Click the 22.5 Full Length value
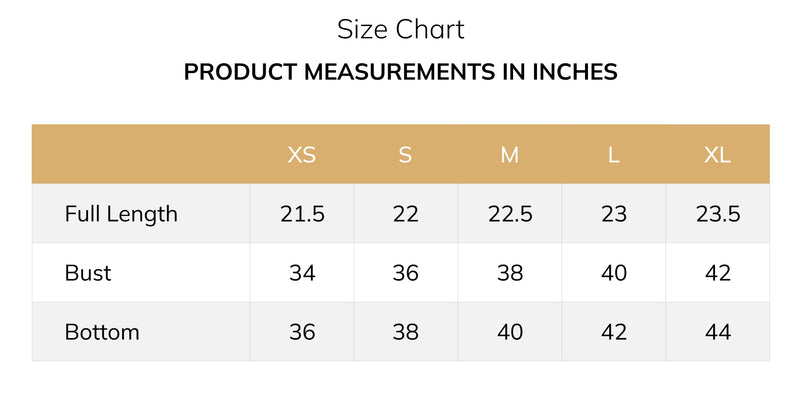800x397 pixels. pos(510,214)
